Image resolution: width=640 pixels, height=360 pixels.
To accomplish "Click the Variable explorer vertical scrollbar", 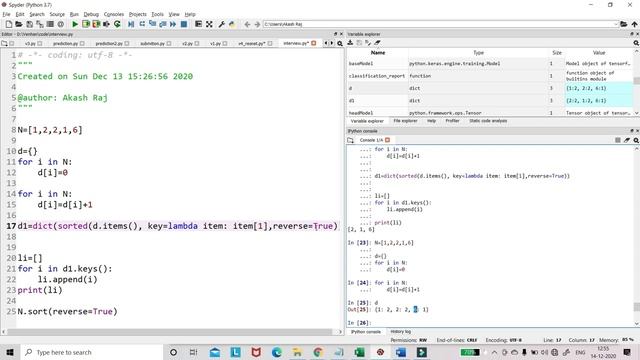I will 636,83.
